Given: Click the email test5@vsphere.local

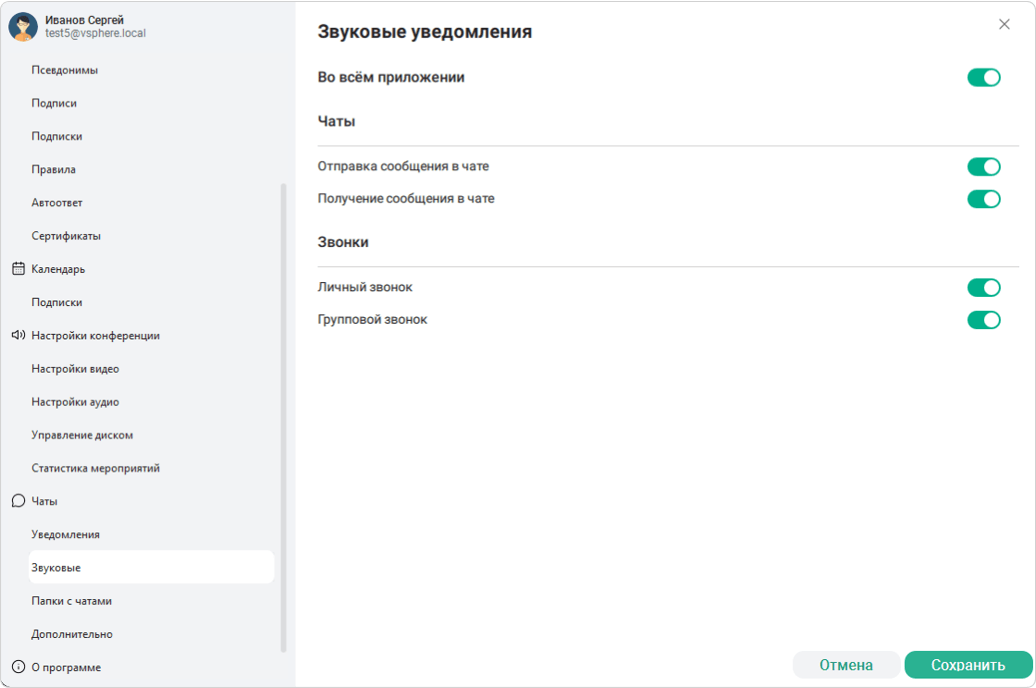Looking at the screenshot, I should pos(95,33).
